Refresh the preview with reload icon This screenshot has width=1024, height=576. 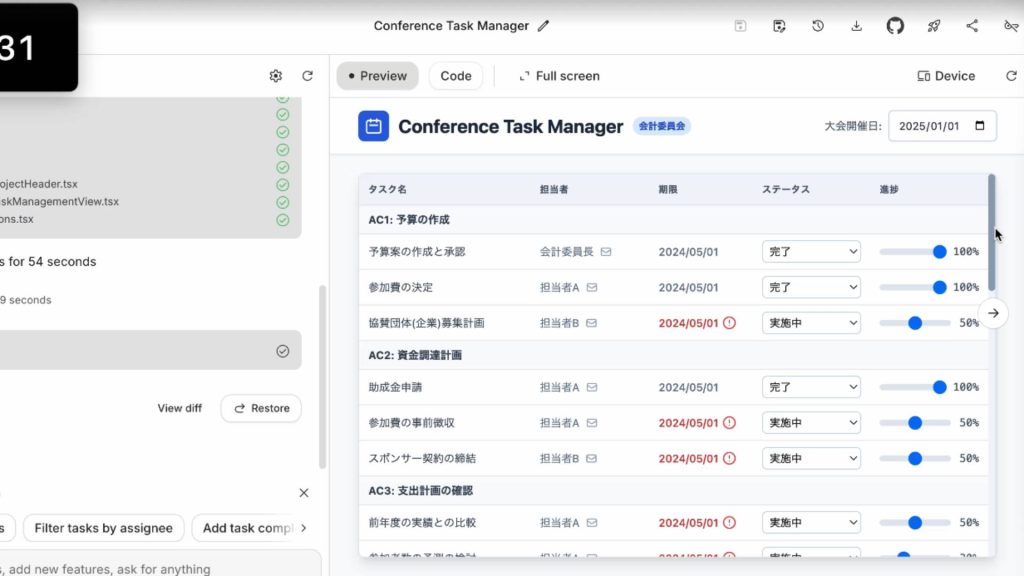(1011, 76)
